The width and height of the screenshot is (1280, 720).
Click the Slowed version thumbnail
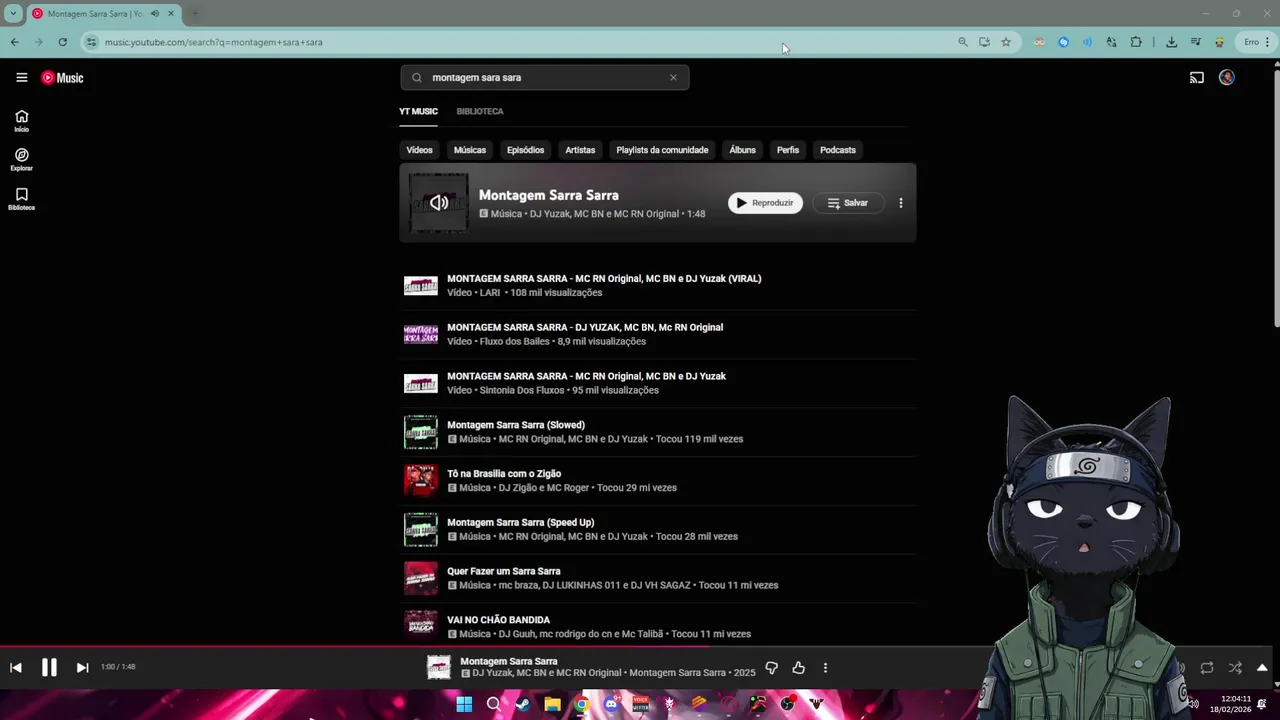(x=420, y=431)
